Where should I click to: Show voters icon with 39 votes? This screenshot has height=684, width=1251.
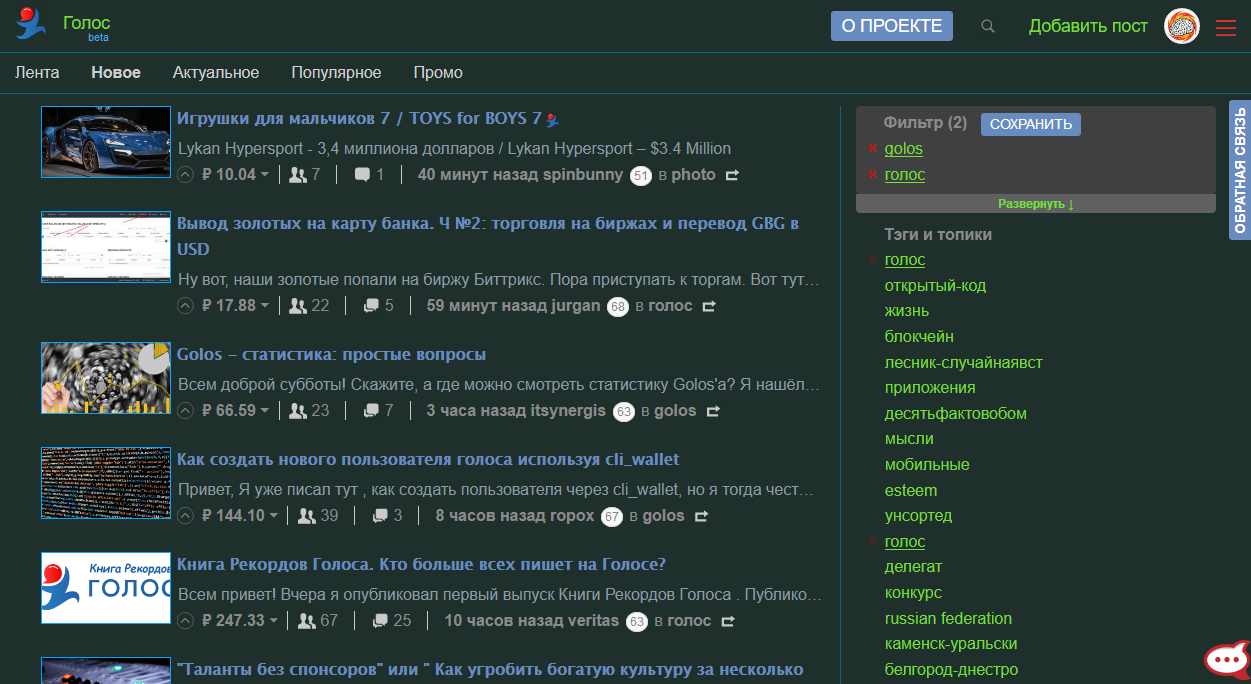(307, 516)
